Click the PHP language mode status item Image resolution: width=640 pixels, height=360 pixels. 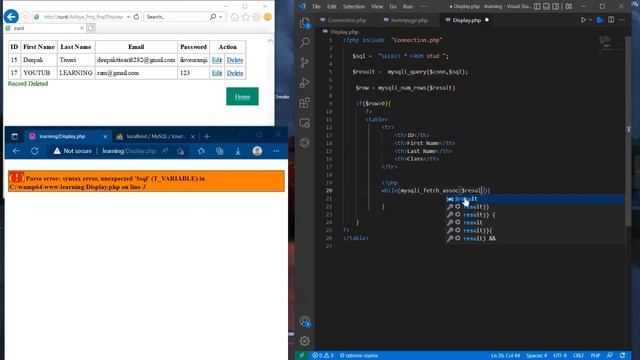595,356
